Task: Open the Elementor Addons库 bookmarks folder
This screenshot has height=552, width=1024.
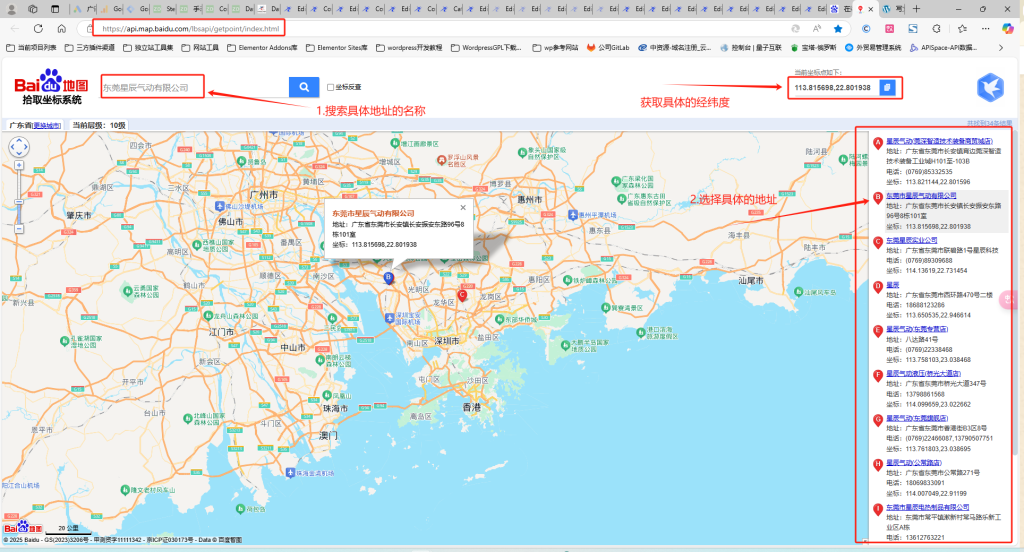Action: tap(263, 48)
